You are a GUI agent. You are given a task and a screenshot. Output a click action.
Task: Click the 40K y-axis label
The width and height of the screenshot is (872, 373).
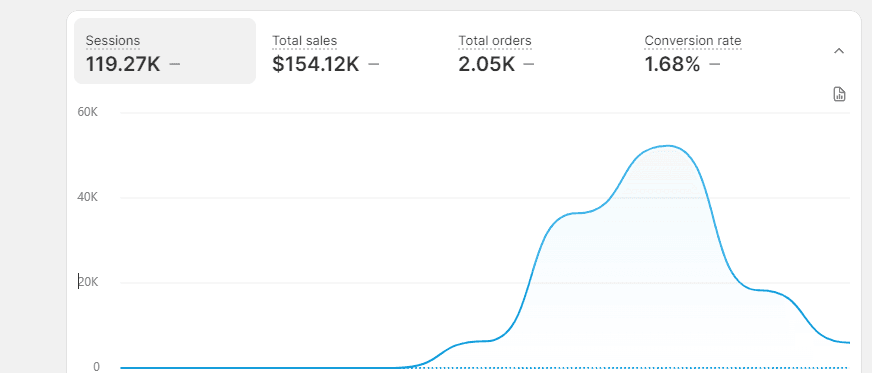[x=88, y=197]
